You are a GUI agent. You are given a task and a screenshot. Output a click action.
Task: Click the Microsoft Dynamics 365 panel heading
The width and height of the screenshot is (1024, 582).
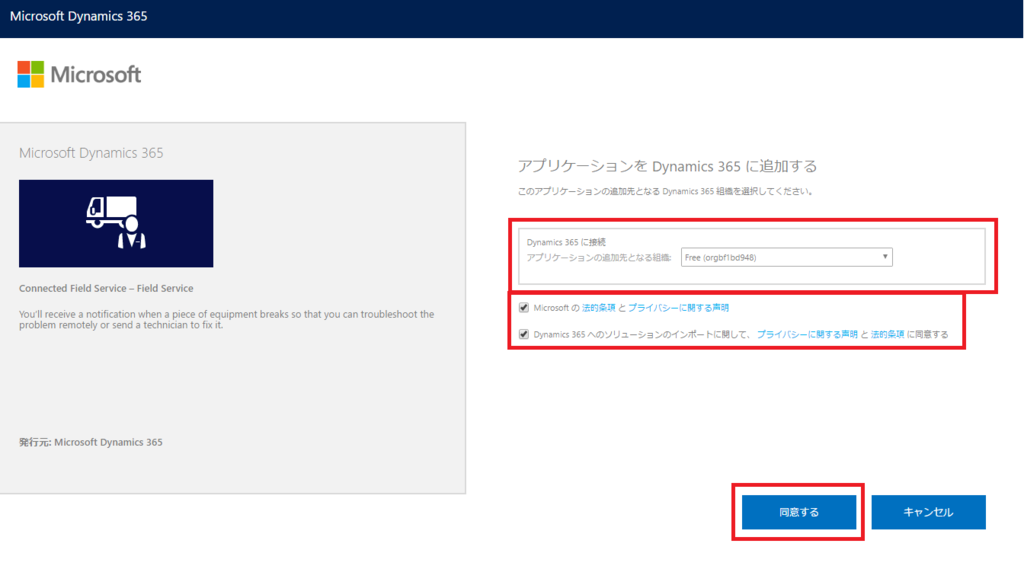point(91,153)
